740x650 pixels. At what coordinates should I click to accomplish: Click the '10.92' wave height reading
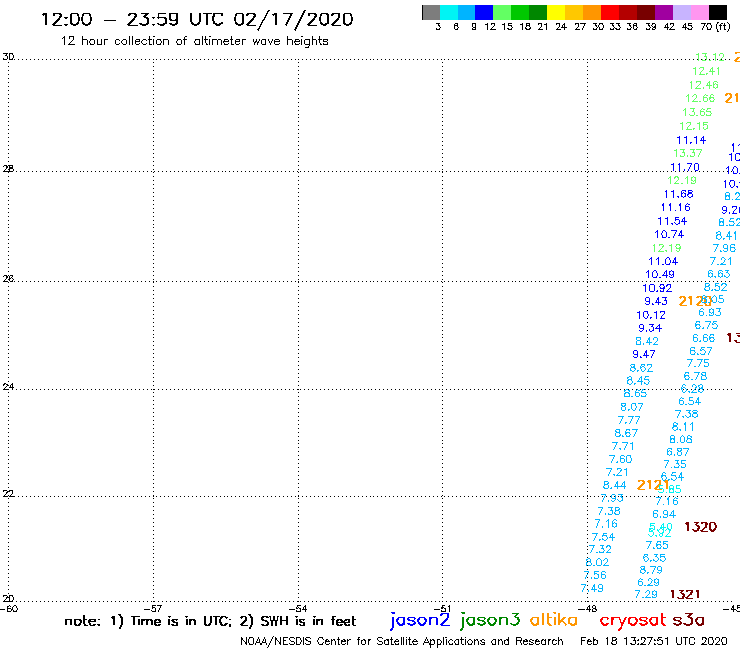click(657, 288)
